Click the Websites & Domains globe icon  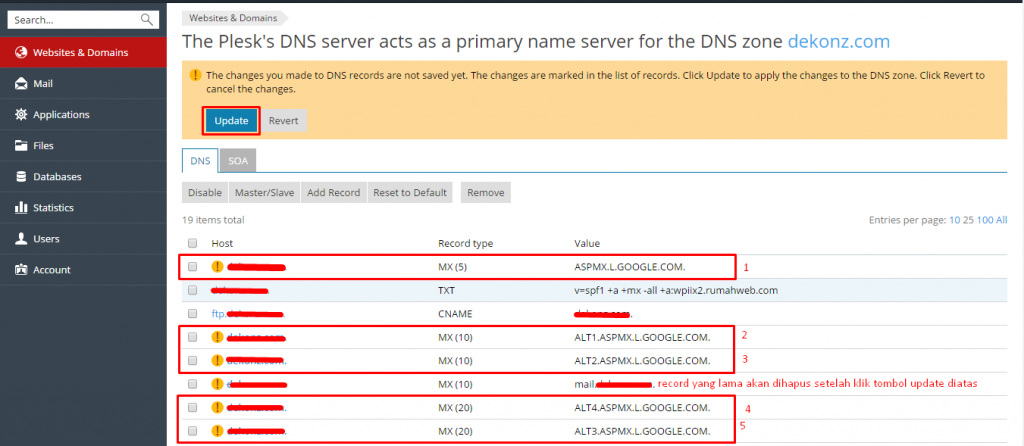(x=21, y=52)
